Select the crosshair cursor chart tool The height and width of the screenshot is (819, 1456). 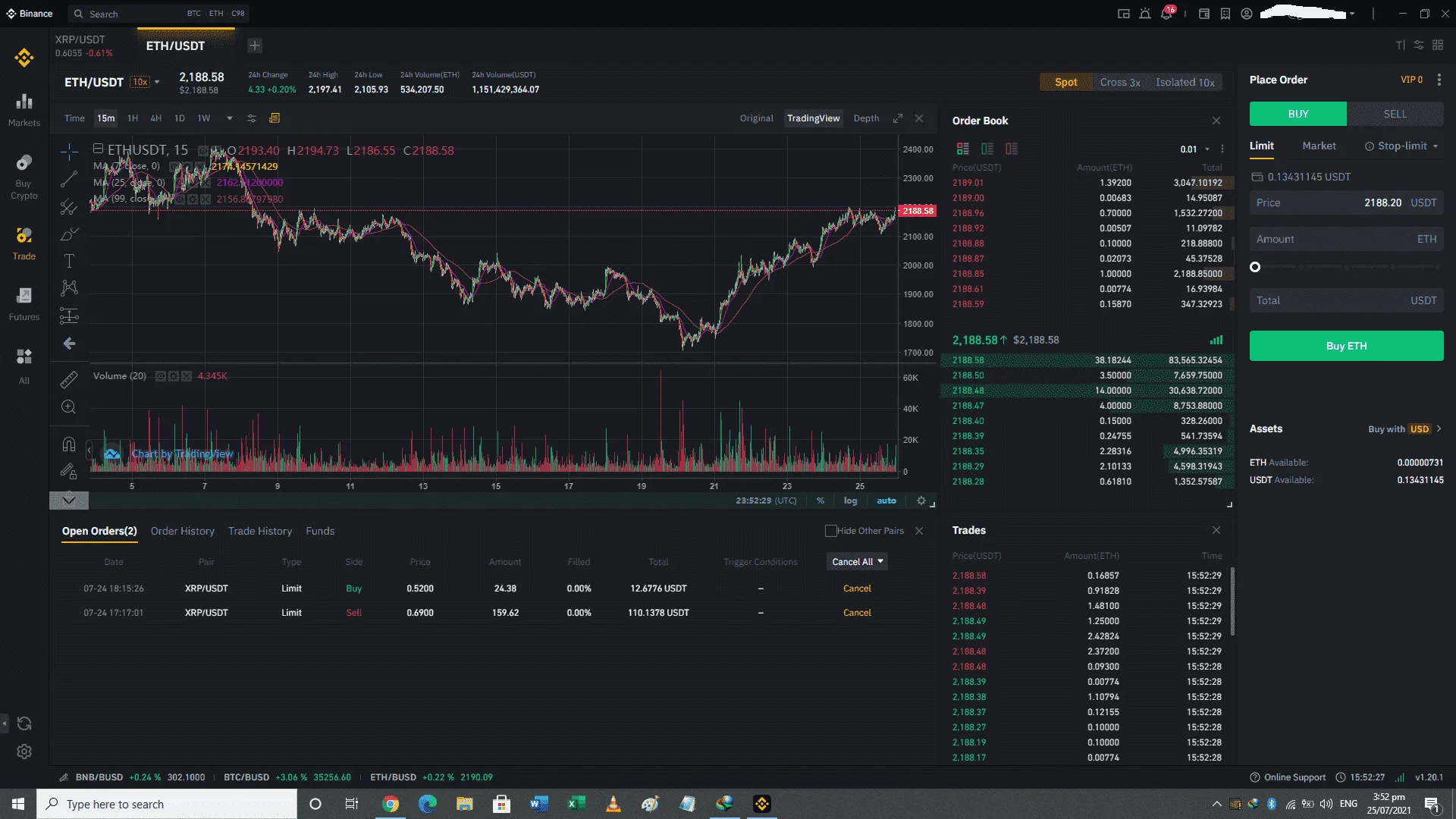69,152
